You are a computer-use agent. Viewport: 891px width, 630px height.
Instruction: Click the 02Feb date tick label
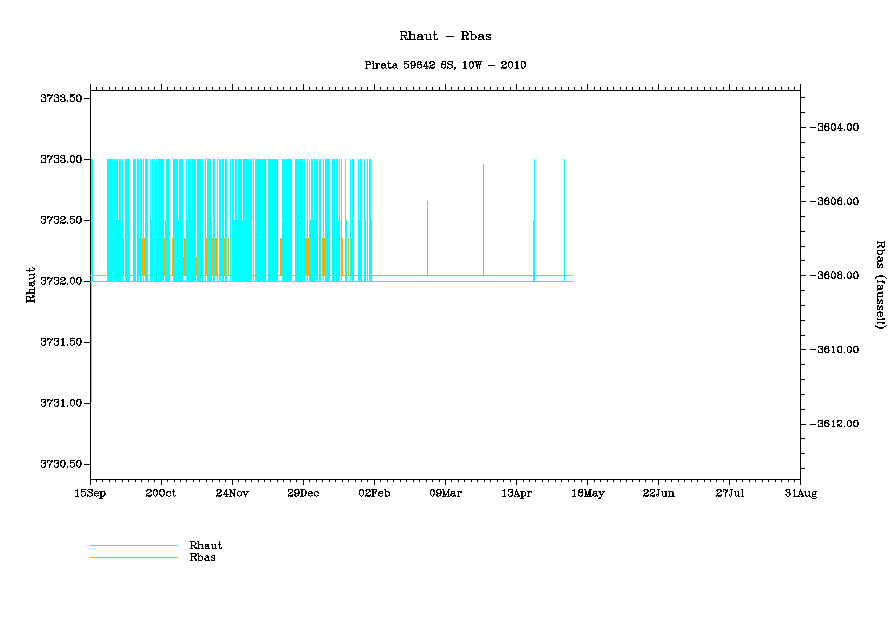pos(374,493)
